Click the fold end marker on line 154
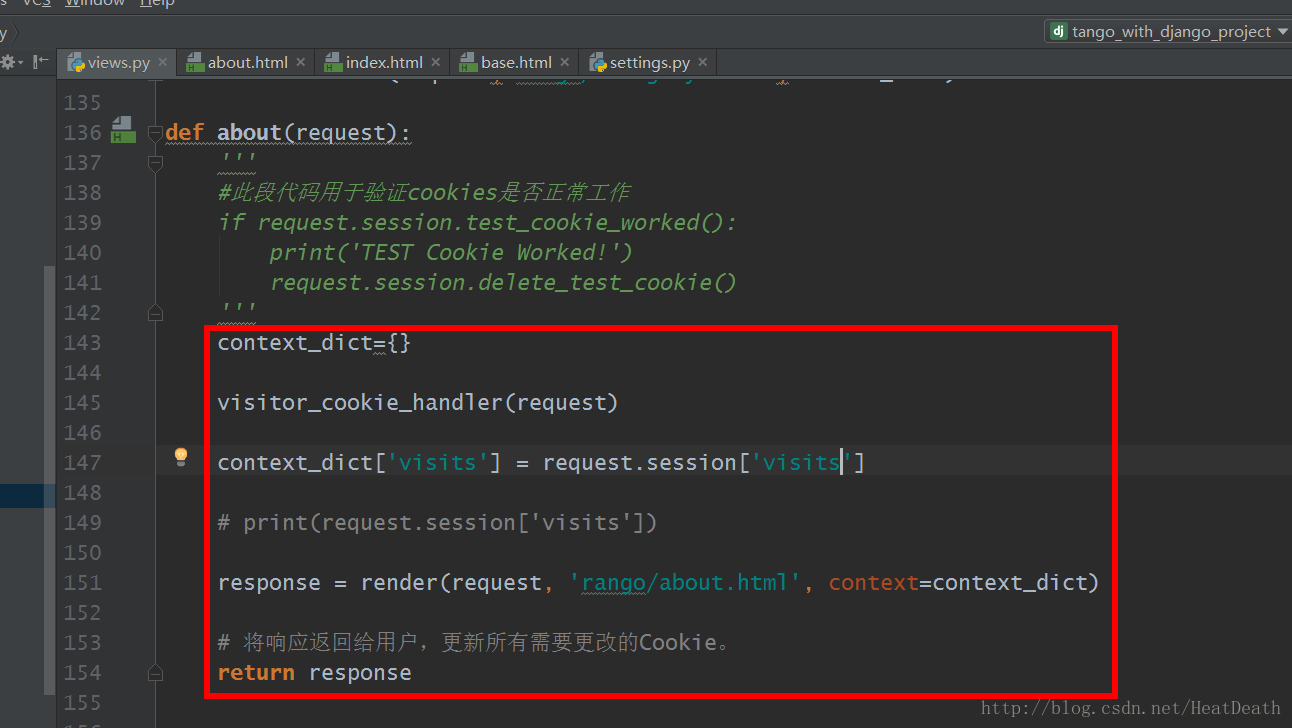The width and height of the screenshot is (1292, 728). 155,672
